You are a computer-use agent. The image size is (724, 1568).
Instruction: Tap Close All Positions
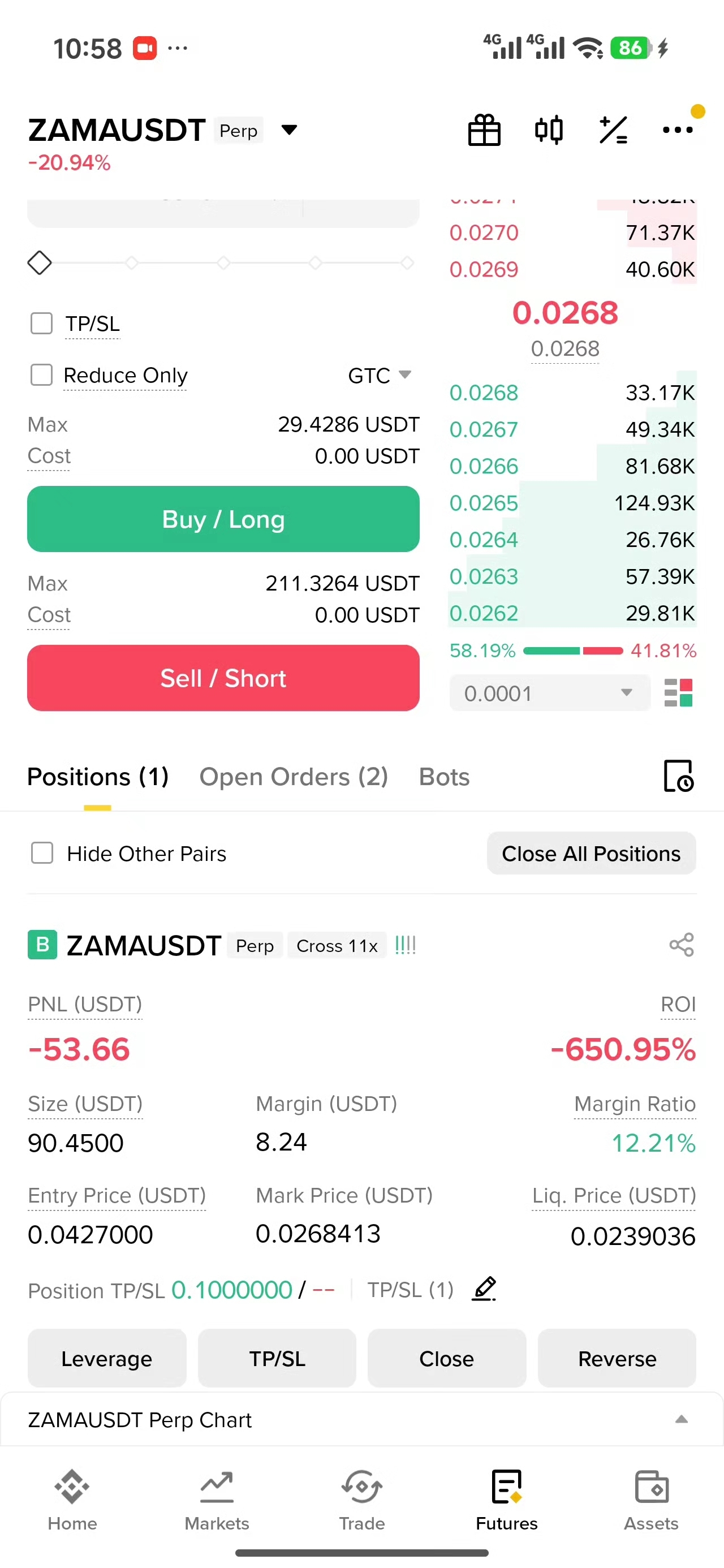coord(591,853)
